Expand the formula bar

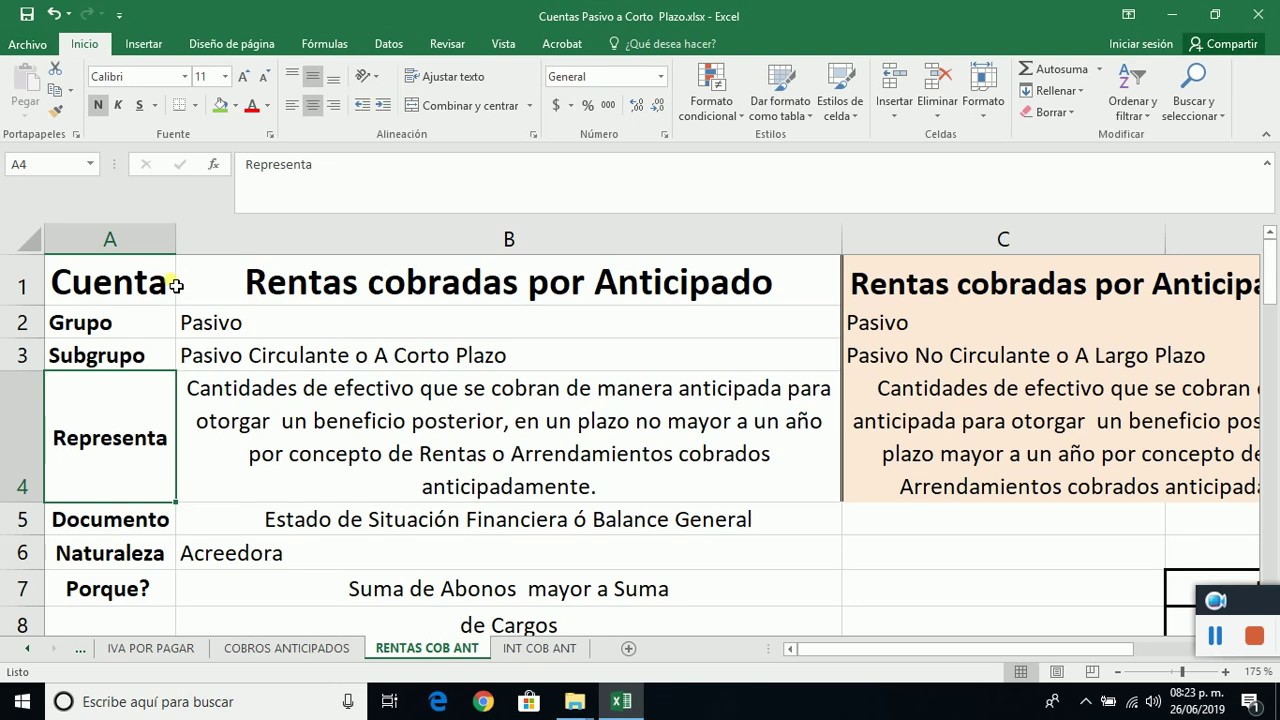click(x=1267, y=163)
